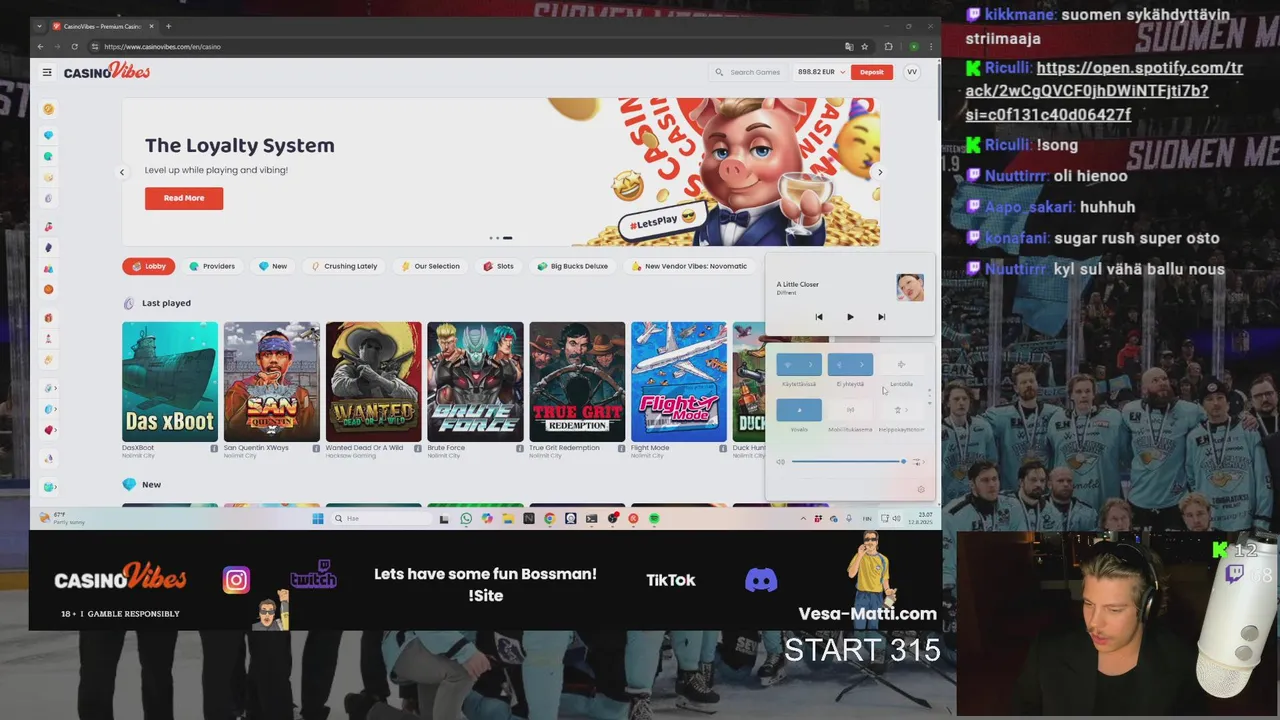Screen dimensions: 1280x720
Task: Click info icon beside Brute Force title
Action: (x=519, y=448)
